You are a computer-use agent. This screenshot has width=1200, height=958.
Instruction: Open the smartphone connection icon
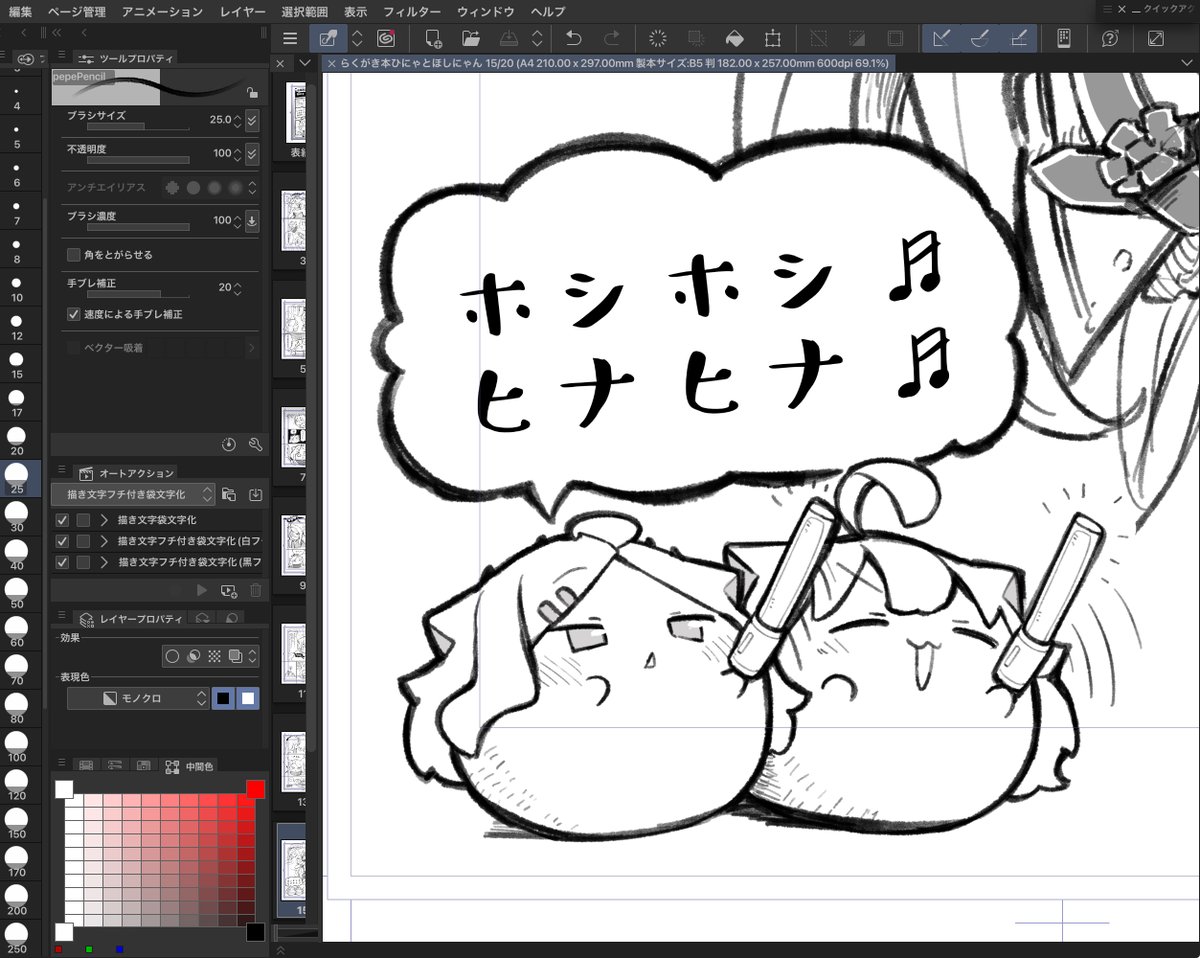point(1064,38)
